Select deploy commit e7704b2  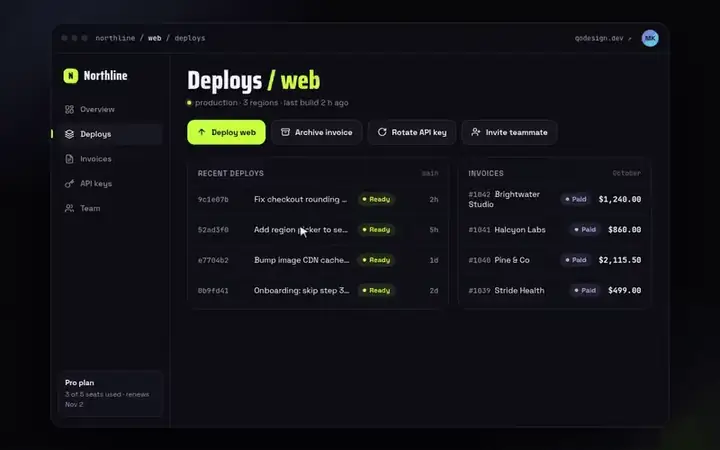tap(213, 260)
